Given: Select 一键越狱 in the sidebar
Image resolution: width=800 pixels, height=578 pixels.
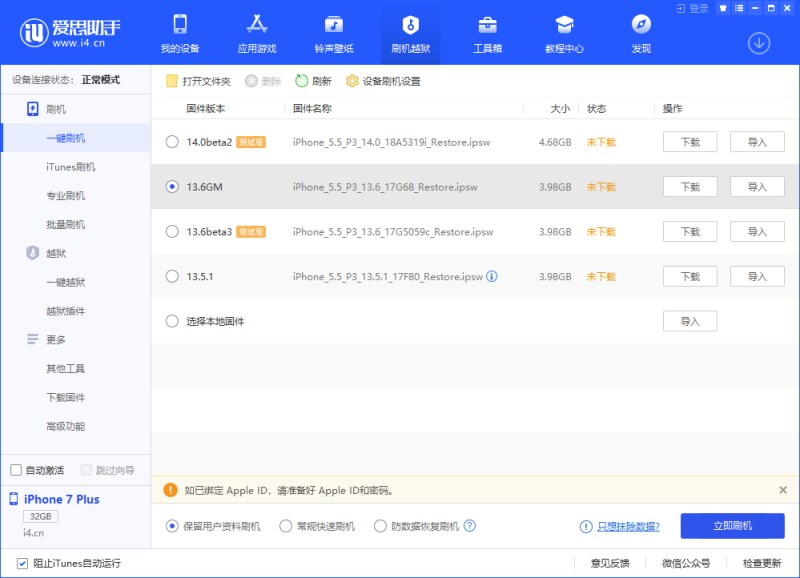Looking at the screenshot, I should pos(76,282).
